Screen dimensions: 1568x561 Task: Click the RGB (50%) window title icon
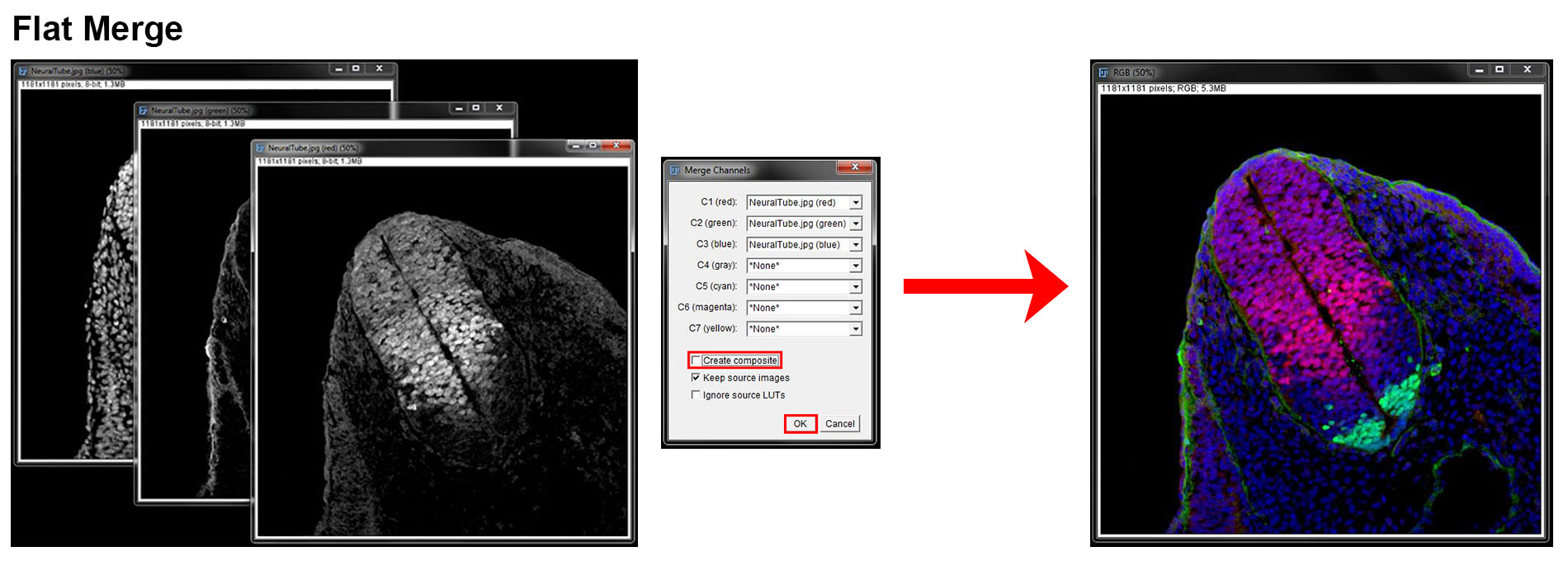click(x=1103, y=73)
